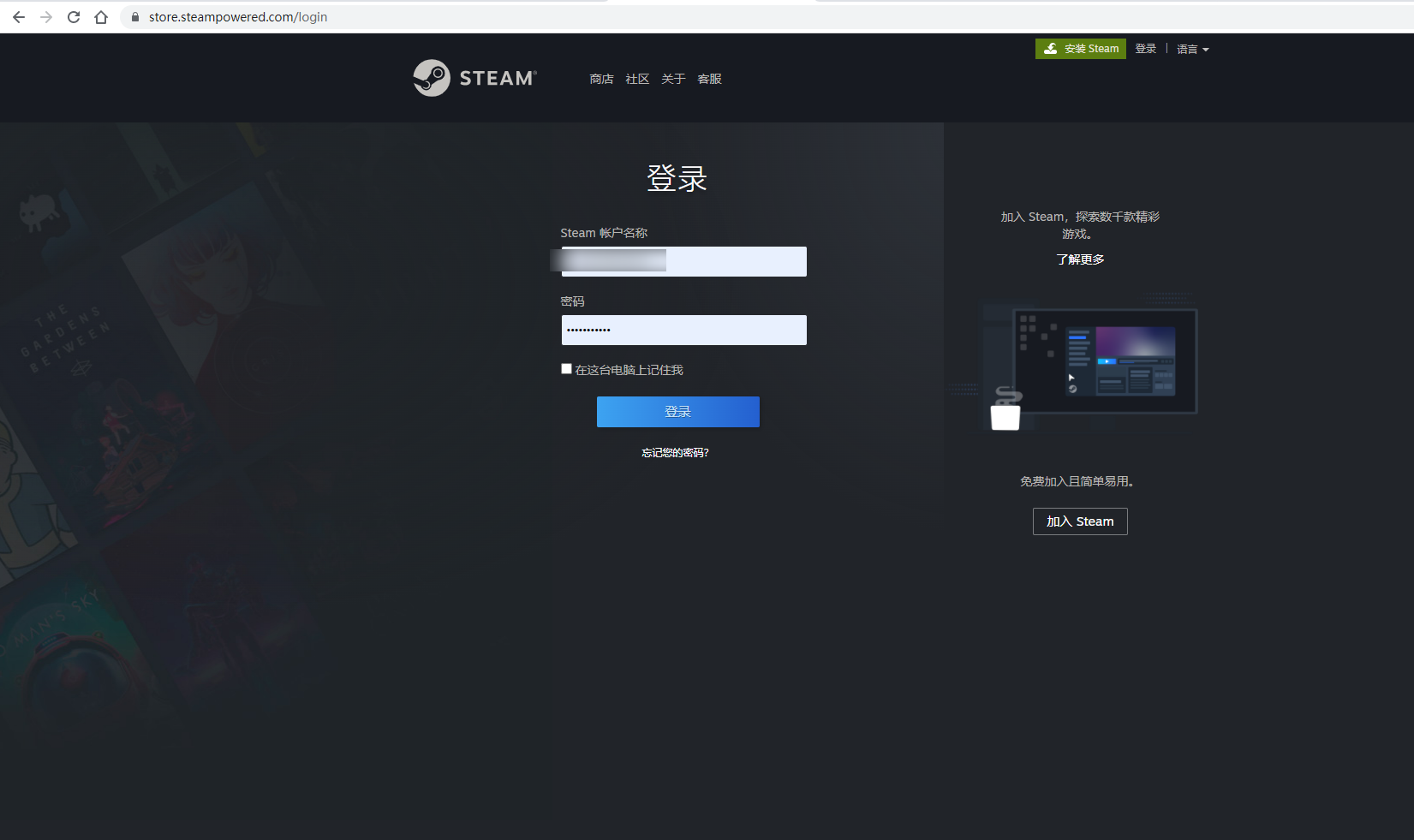The width and height of the screenshot is (1414, 840).
Task: Click the browser back arrow
Action: pos(19,17)
